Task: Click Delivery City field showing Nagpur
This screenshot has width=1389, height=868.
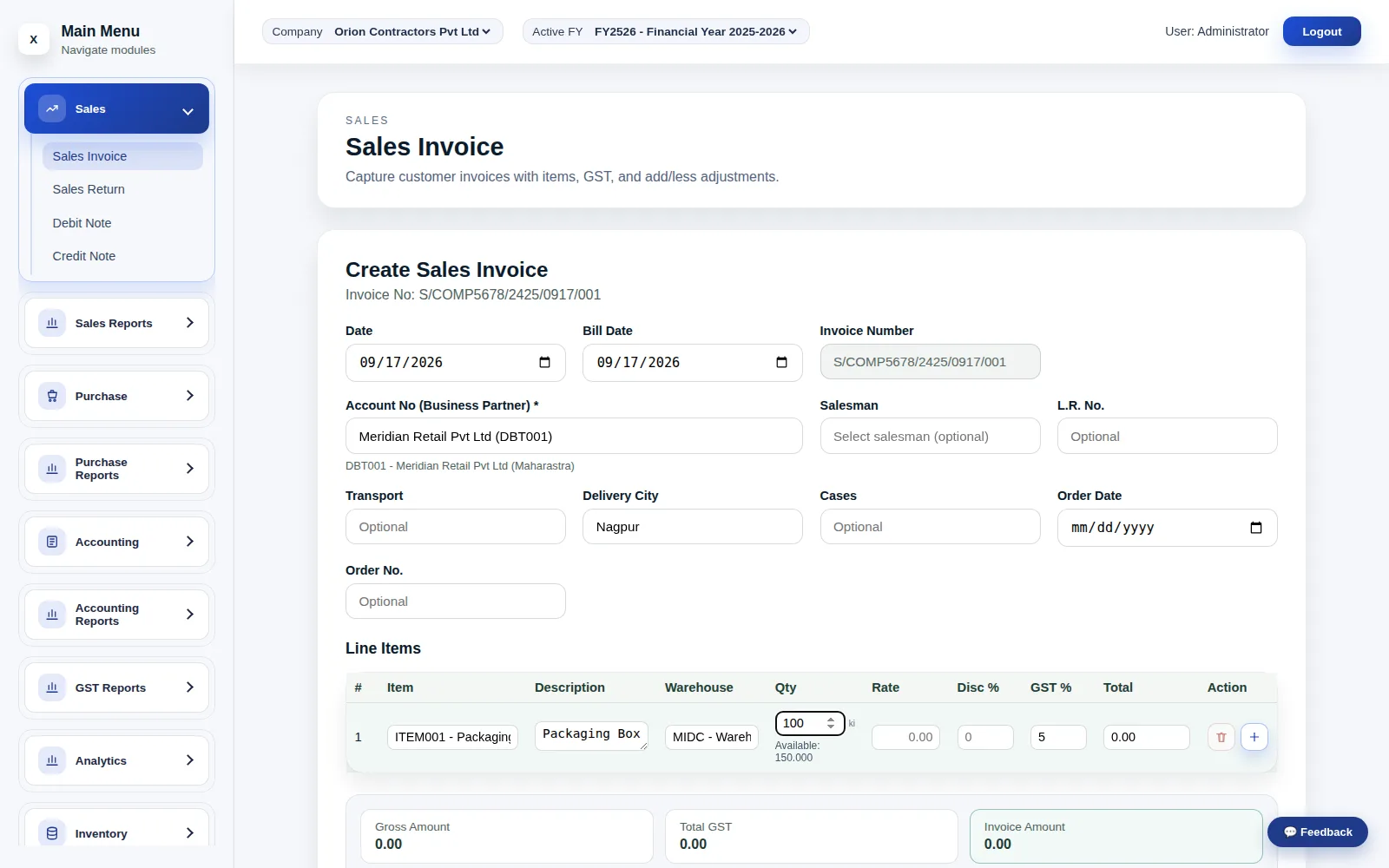Action: pos(692,526)
